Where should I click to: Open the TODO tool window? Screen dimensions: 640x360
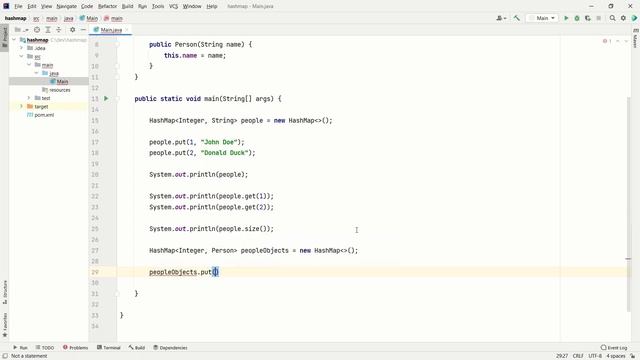[x=44, y=348]
